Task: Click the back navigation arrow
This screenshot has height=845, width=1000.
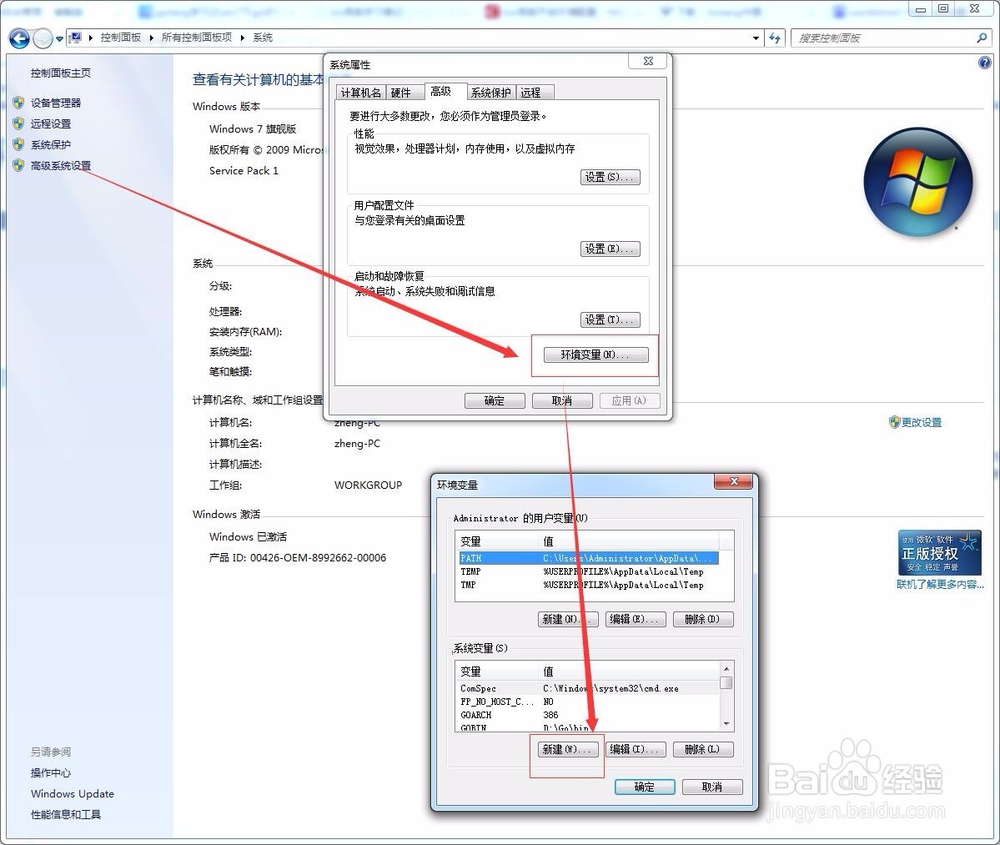Action: point(17,38)
